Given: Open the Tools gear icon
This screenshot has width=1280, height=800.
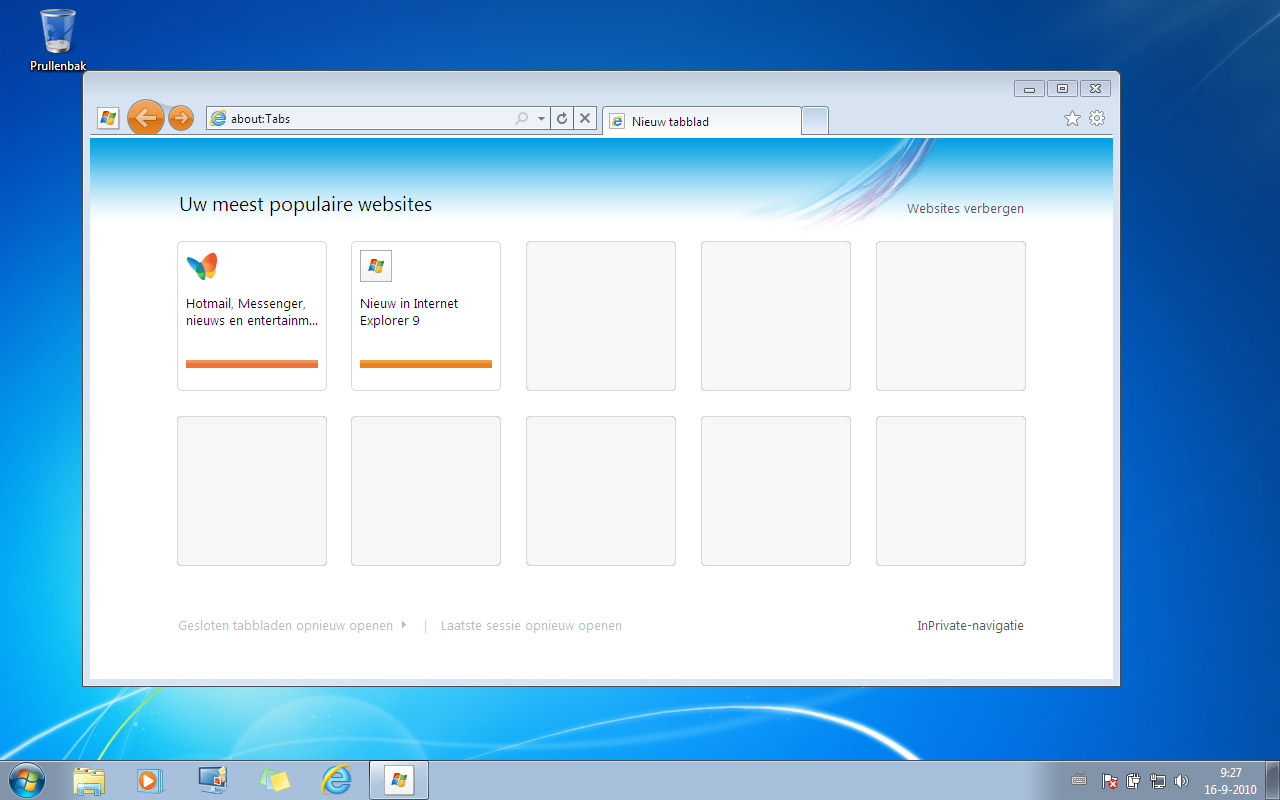Looking at the screenshot, I should (x=1097, y=118).
